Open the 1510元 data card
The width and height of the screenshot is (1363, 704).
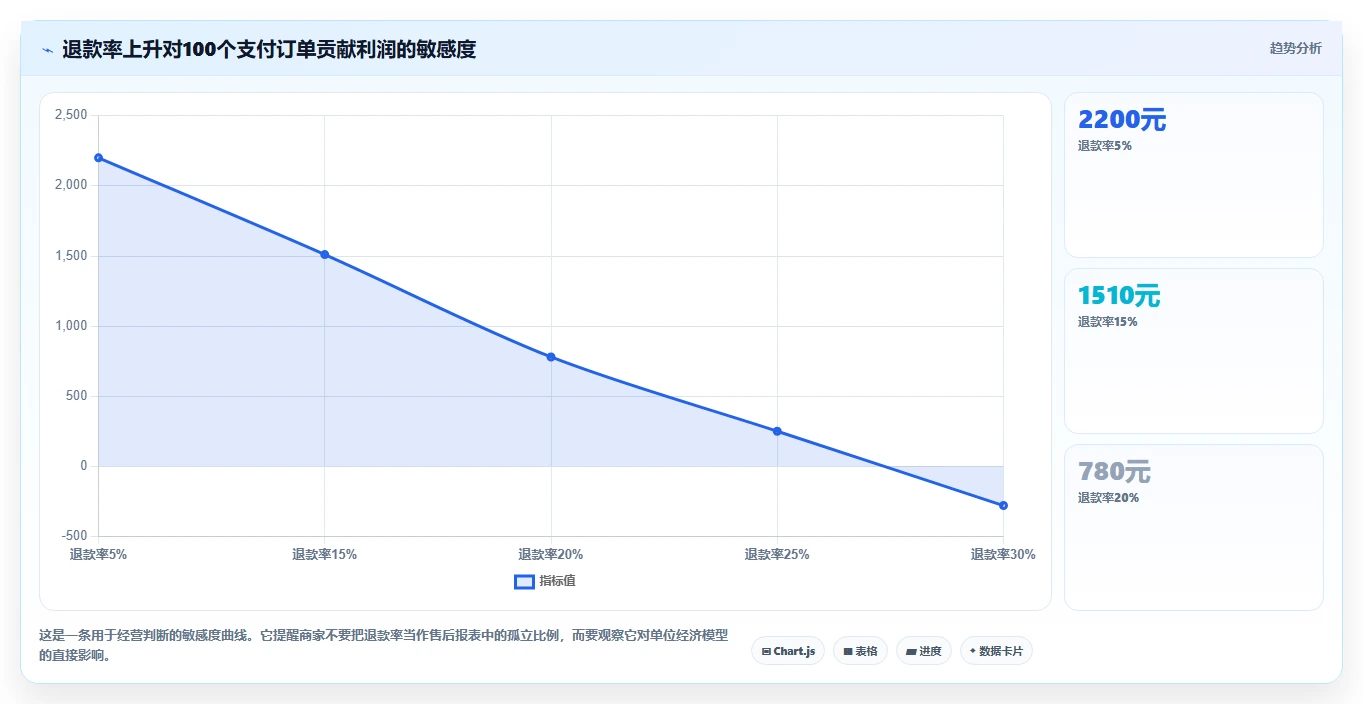click(1194, 351)
